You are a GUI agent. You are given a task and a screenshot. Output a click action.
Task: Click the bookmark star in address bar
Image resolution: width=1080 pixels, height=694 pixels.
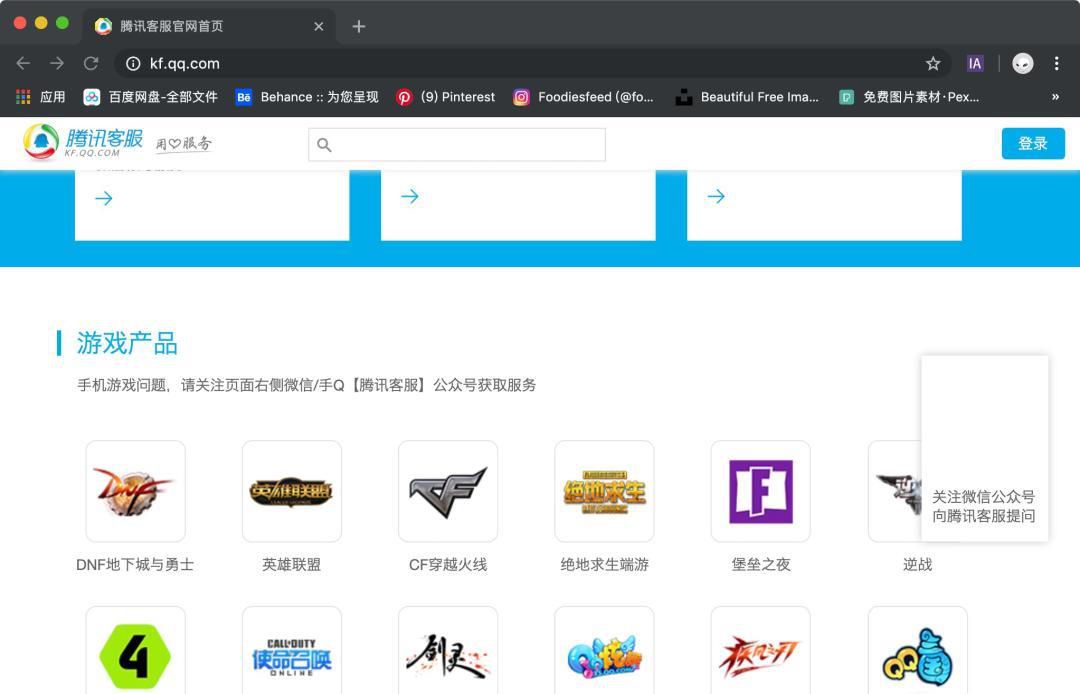pos(932,62)
